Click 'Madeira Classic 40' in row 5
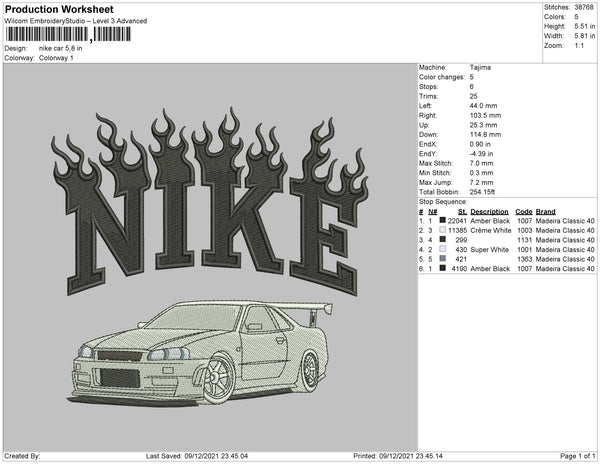 pyautogui.click(x=565, y=259)
